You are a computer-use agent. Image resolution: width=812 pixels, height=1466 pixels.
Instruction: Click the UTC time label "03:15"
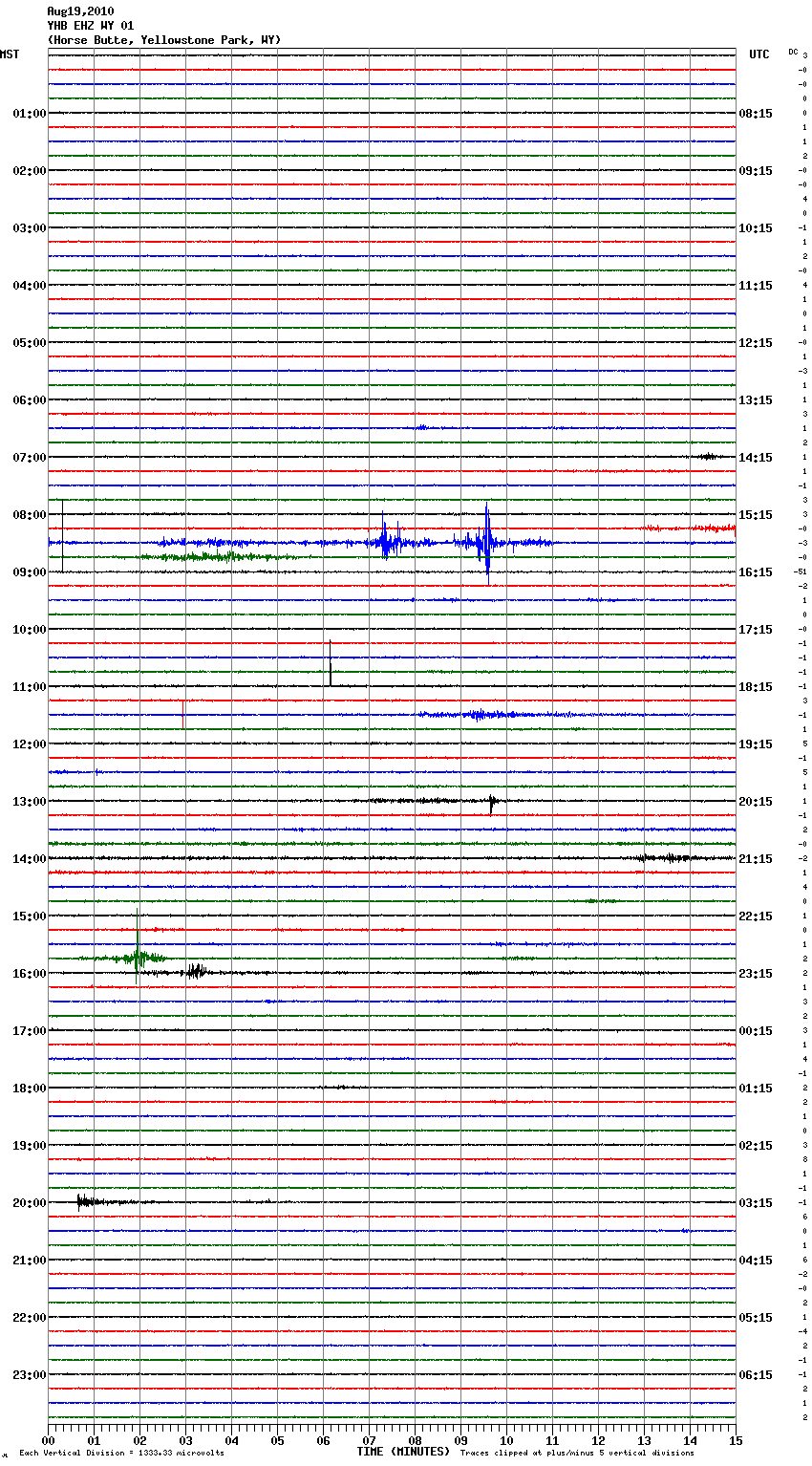(x=756, y=1203)
